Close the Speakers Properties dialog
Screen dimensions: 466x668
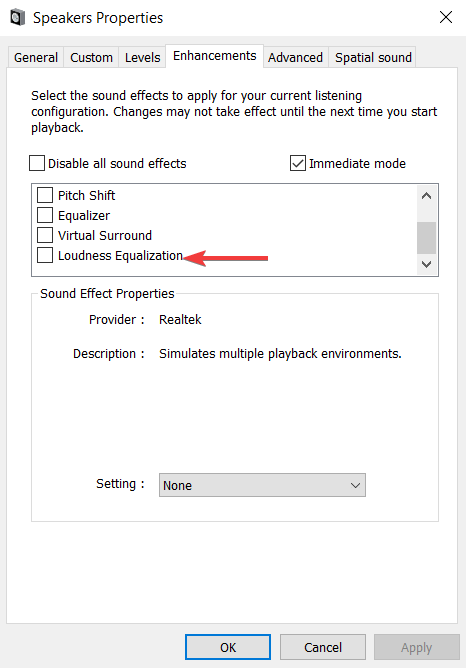(446, 17)
